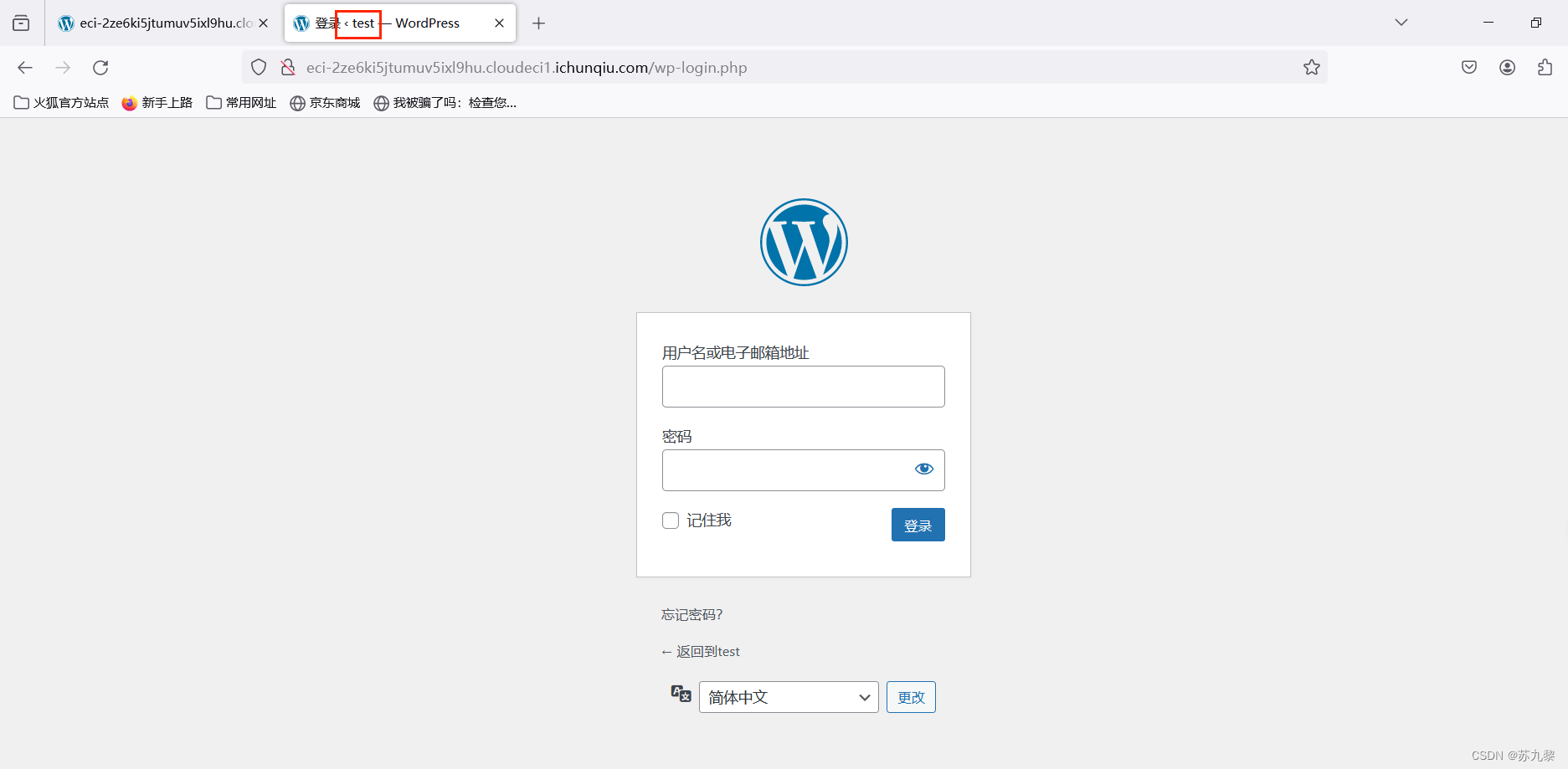
Task: Open the extensions puzzle icon
Action: tap(1545, 68)
